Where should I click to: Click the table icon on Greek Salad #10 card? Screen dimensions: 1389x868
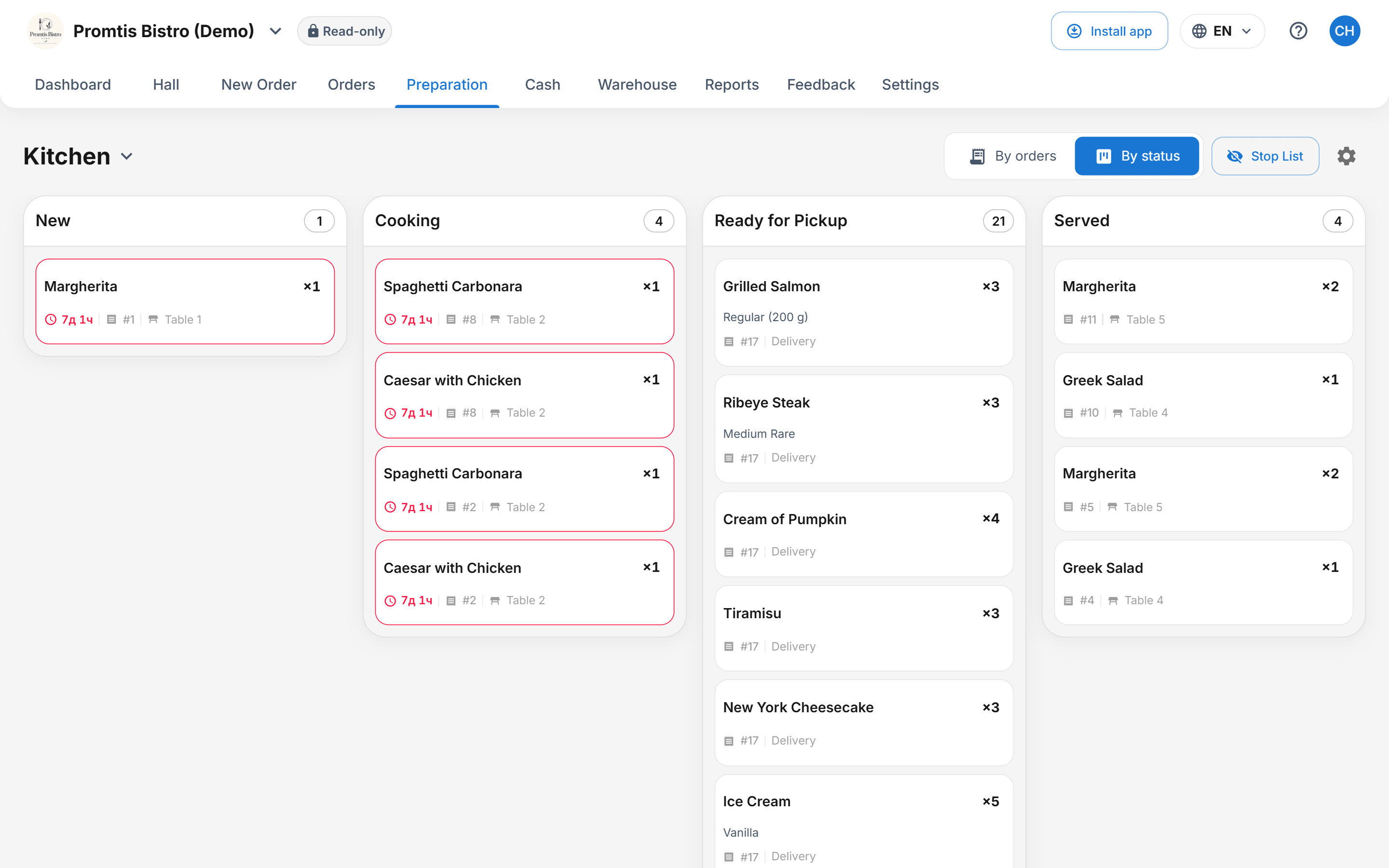coord(1117,413)
